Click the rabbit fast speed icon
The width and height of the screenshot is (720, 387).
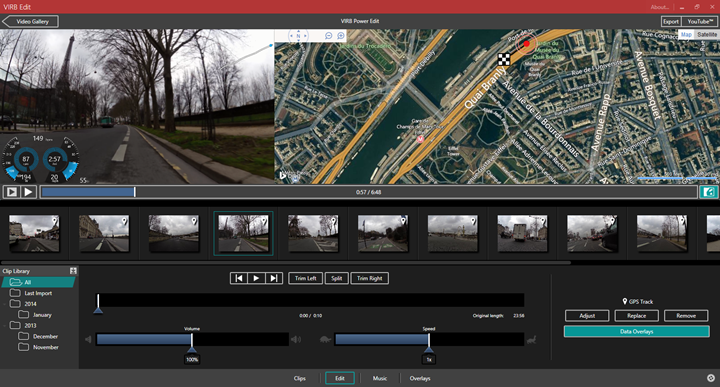pos(532,340)
